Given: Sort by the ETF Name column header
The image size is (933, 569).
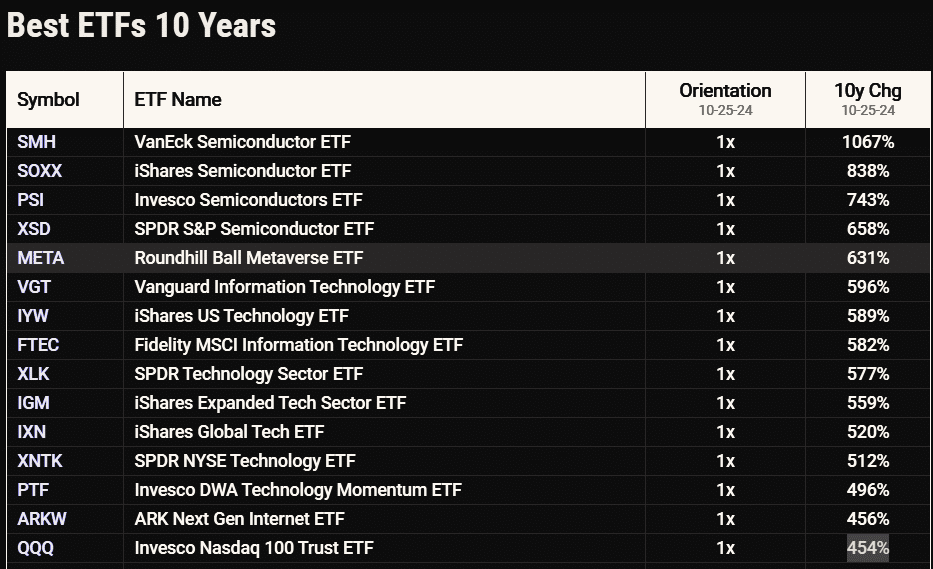Looking at the screenshot, I should 178,100.
